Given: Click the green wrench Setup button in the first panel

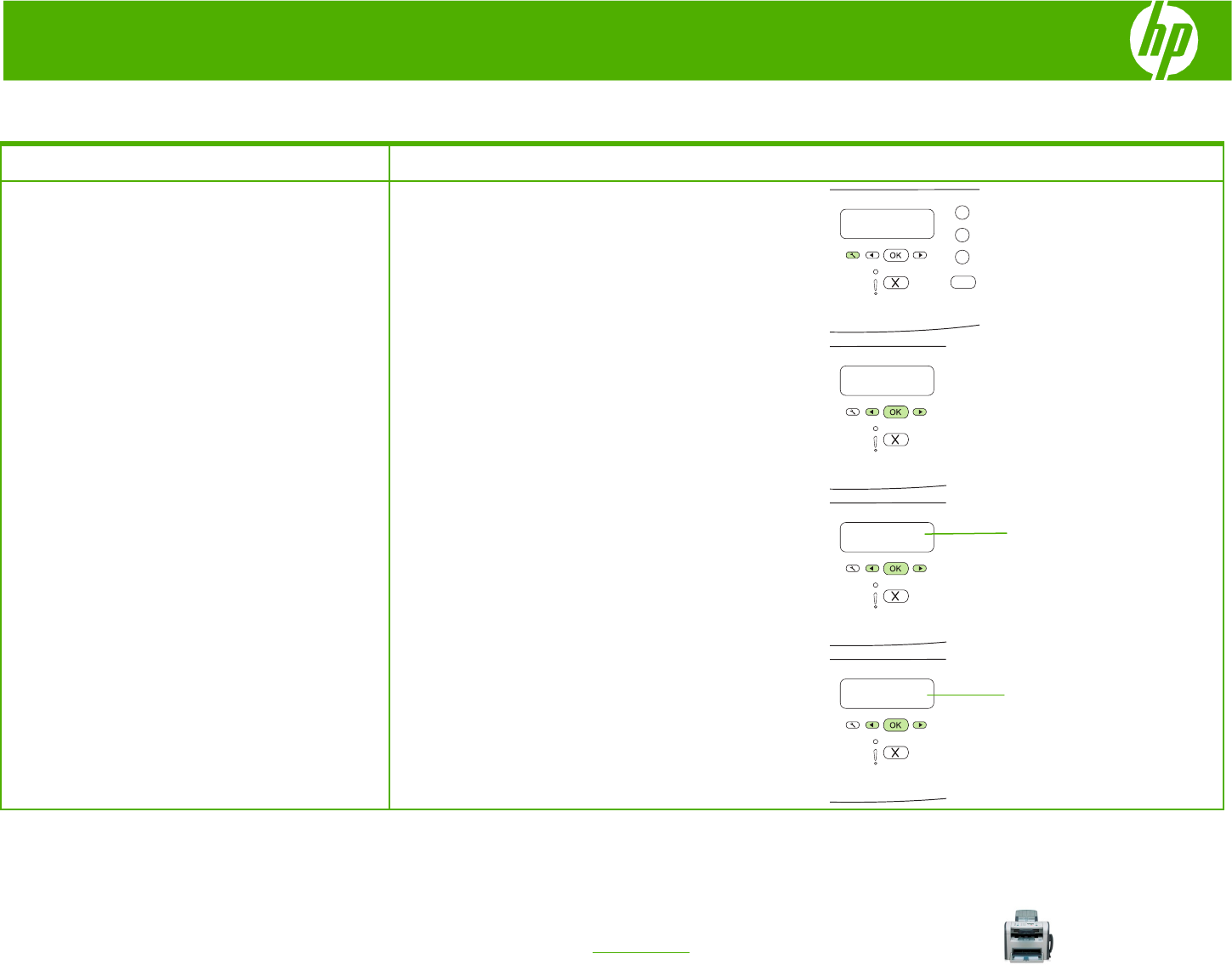Looking at the screenshot, I should tap(853, 255).
